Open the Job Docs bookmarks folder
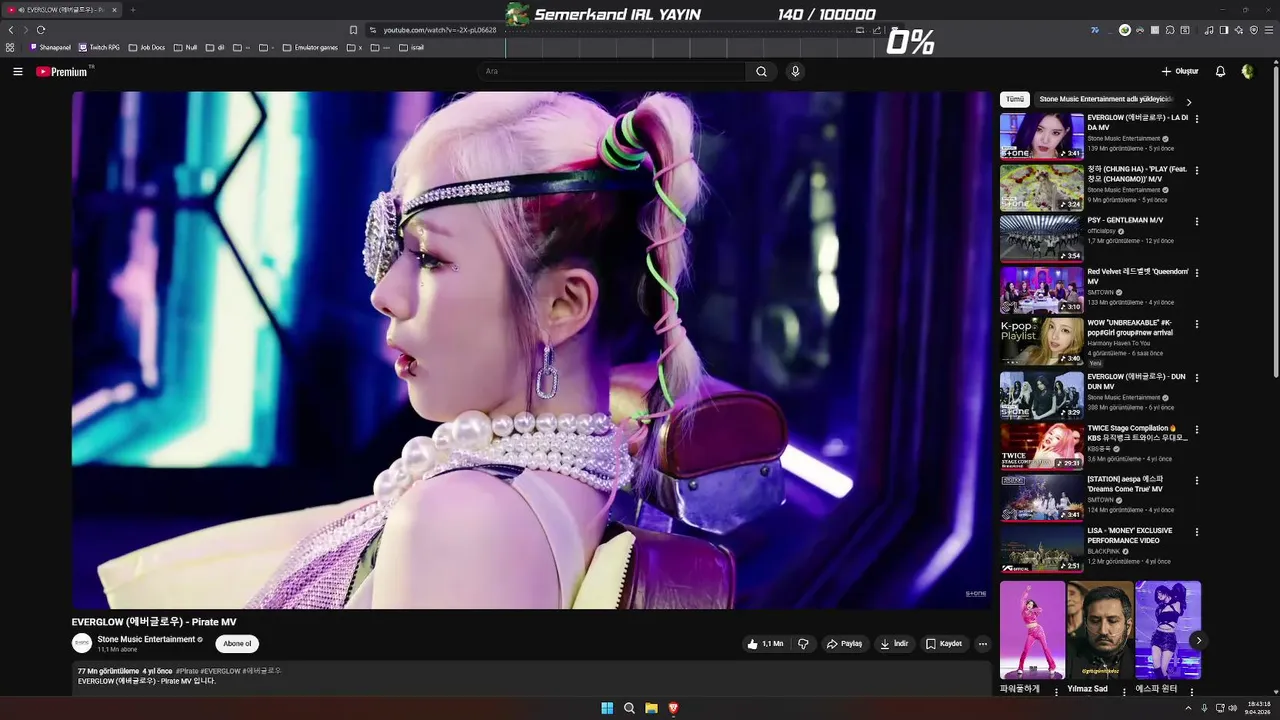The height and width of the screenshot is (720, 1280). click(x=147, y=47)
